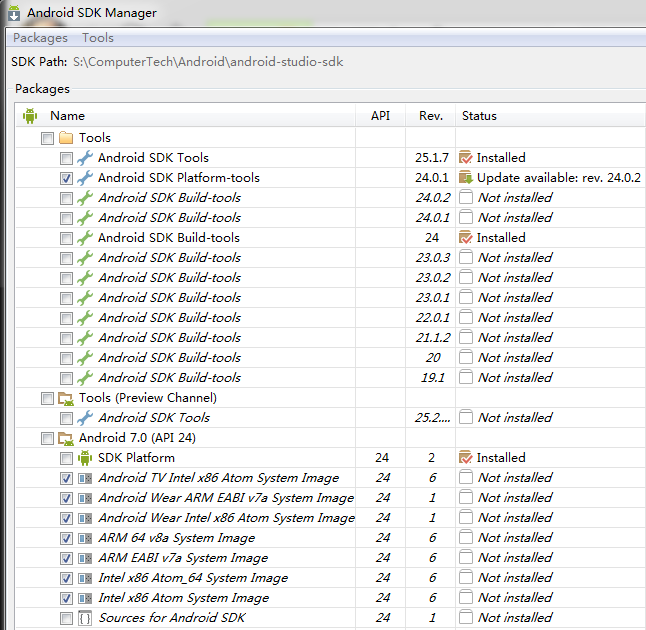646x630 pixels.
Task: Click the Status column header
Action: [x=479, y=116]
